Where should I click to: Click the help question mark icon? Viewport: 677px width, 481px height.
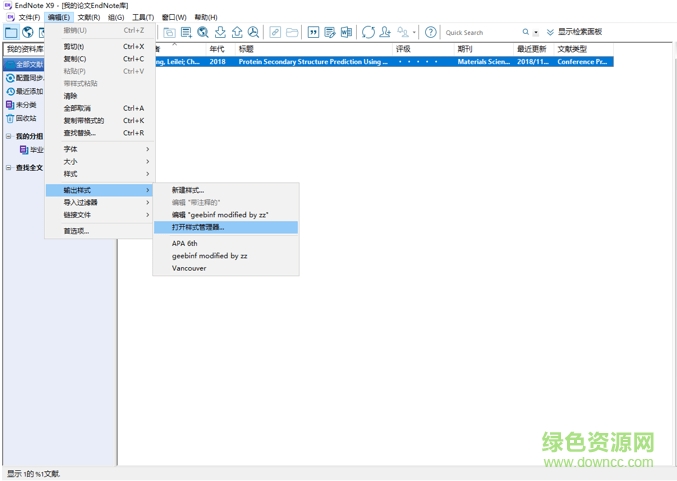tap(431, 32)
